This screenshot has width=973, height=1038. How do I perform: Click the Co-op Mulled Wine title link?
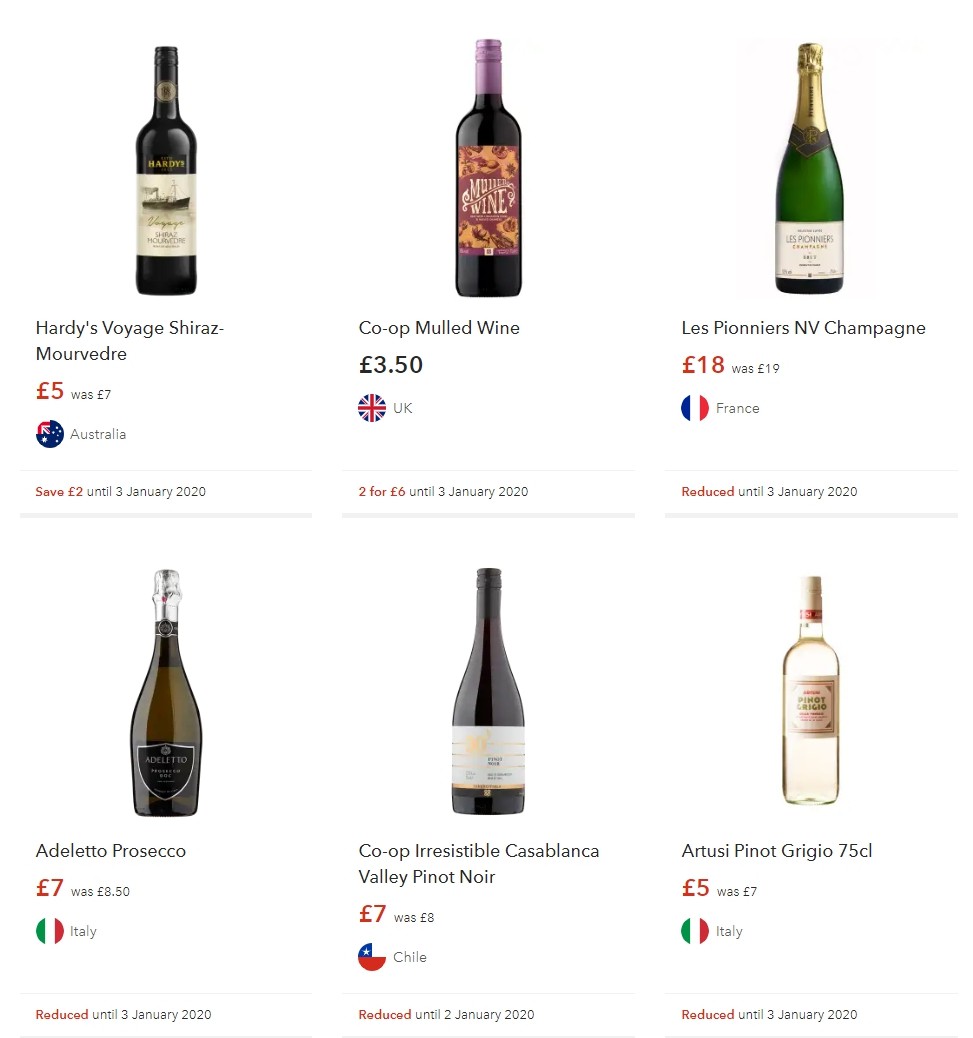[x=439, y=328]
